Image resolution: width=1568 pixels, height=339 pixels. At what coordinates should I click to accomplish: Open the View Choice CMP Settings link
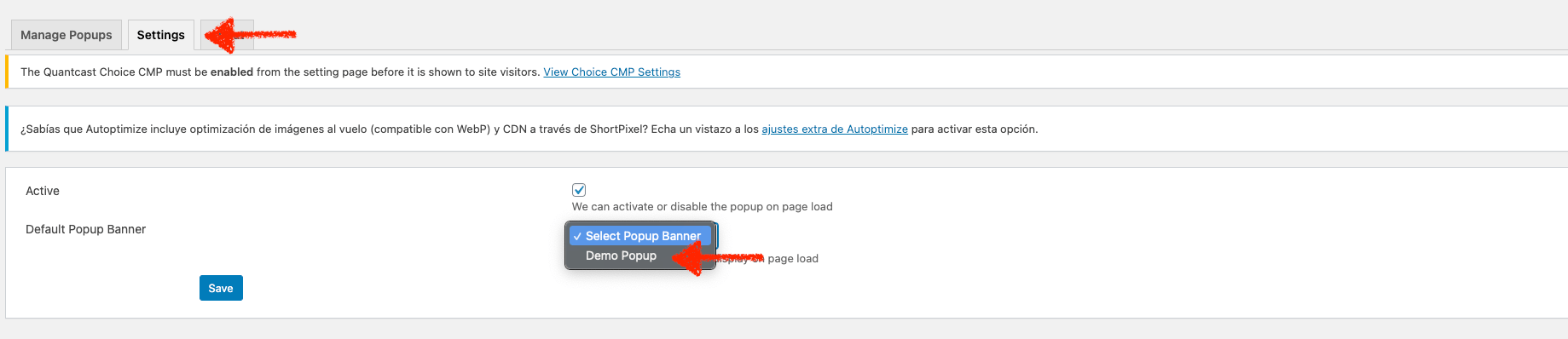pos(611,72)
